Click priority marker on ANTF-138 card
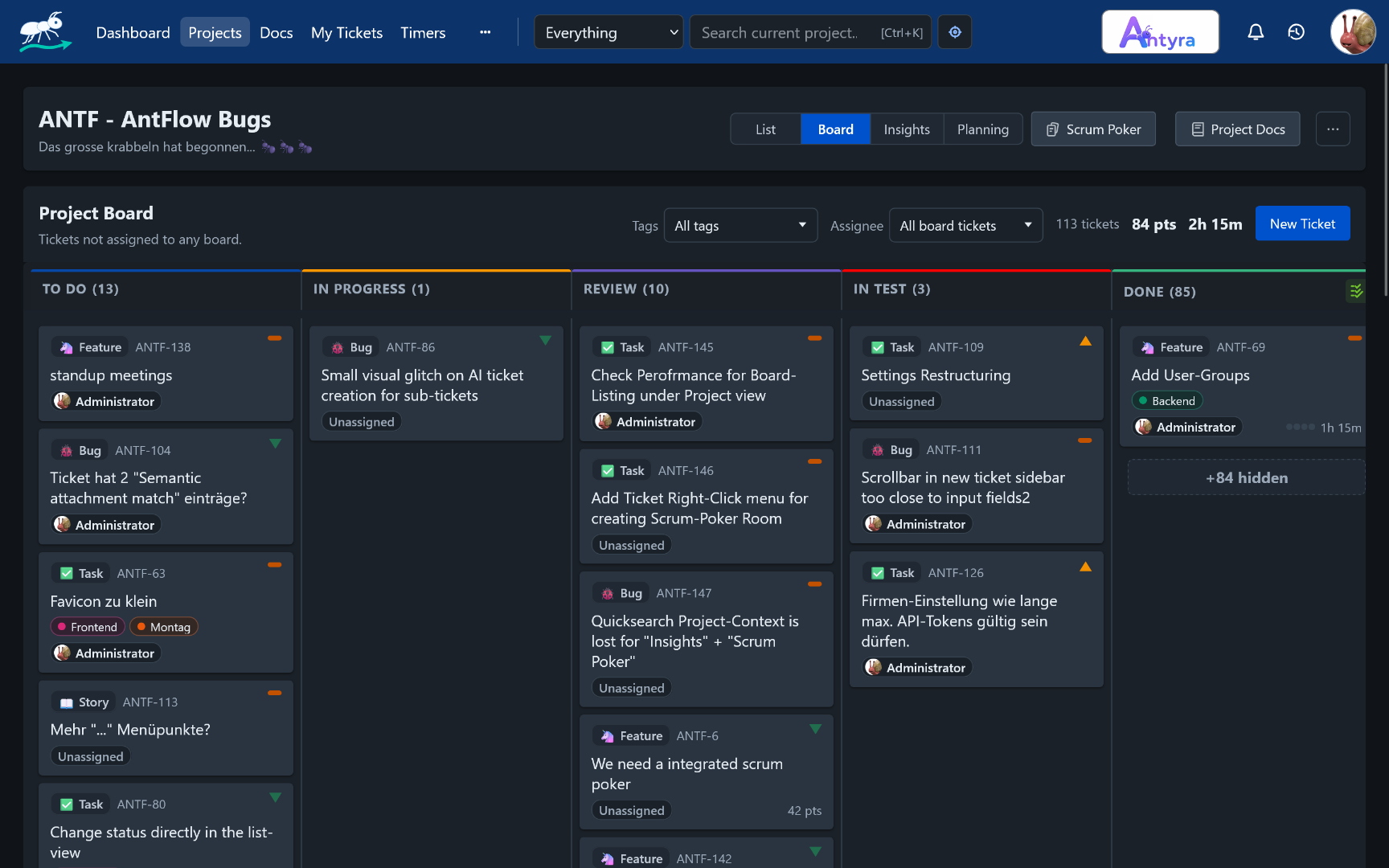This screenshot has height=868, width=1389. point(275,338)
